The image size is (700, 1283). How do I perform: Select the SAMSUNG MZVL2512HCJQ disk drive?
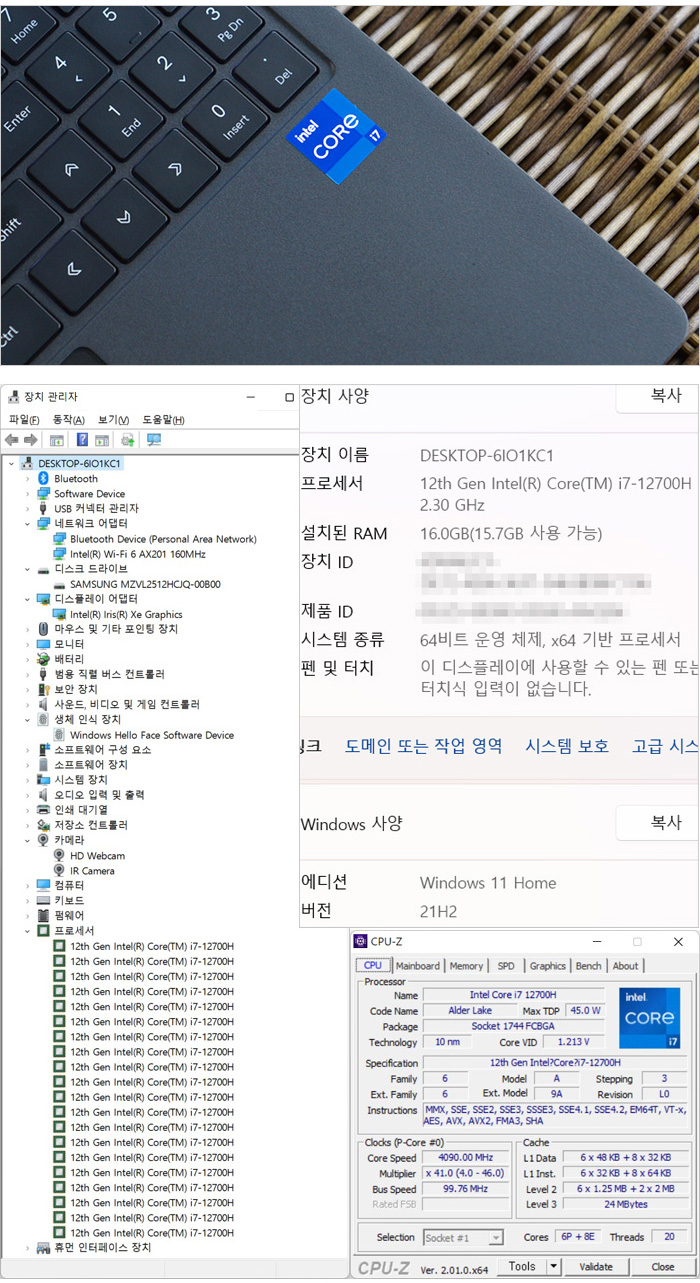tap(145, 584)
